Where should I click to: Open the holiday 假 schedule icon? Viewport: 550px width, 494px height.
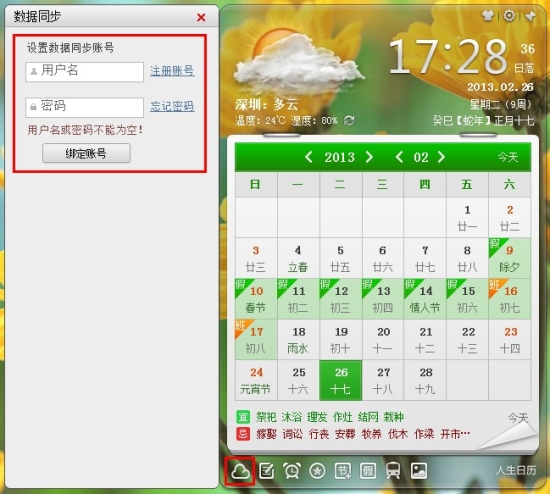[x=368, y=471]
